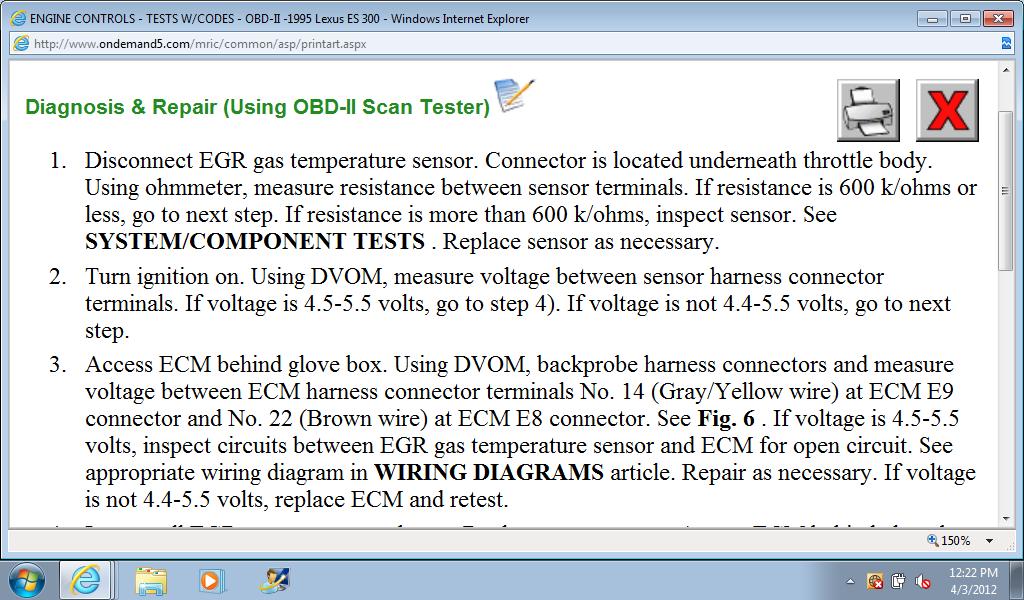
Task: Click the date 4/3/2012 in tray
Action: point(973,588)
